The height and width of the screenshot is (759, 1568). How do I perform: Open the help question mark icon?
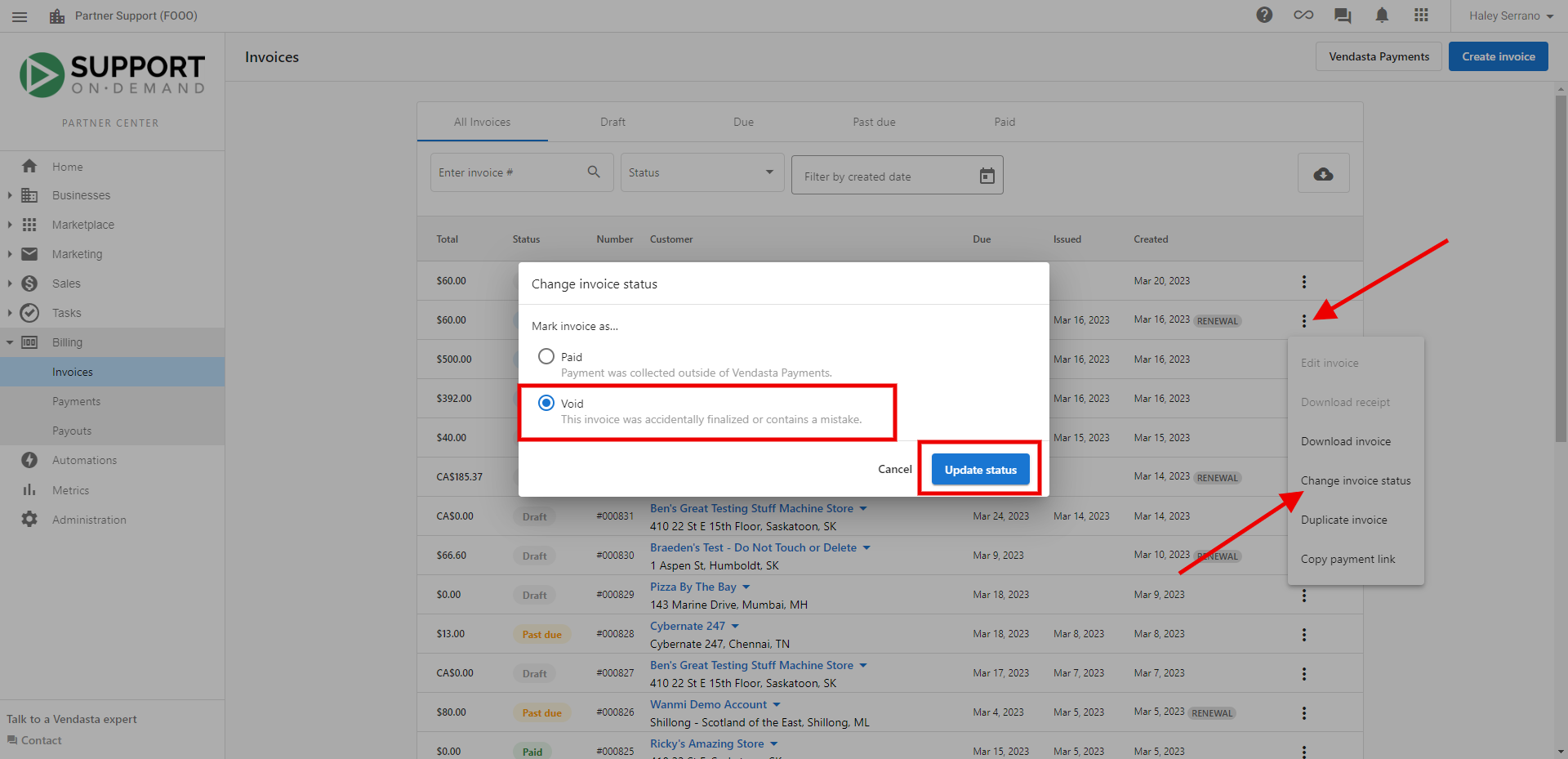point(1264,15)
